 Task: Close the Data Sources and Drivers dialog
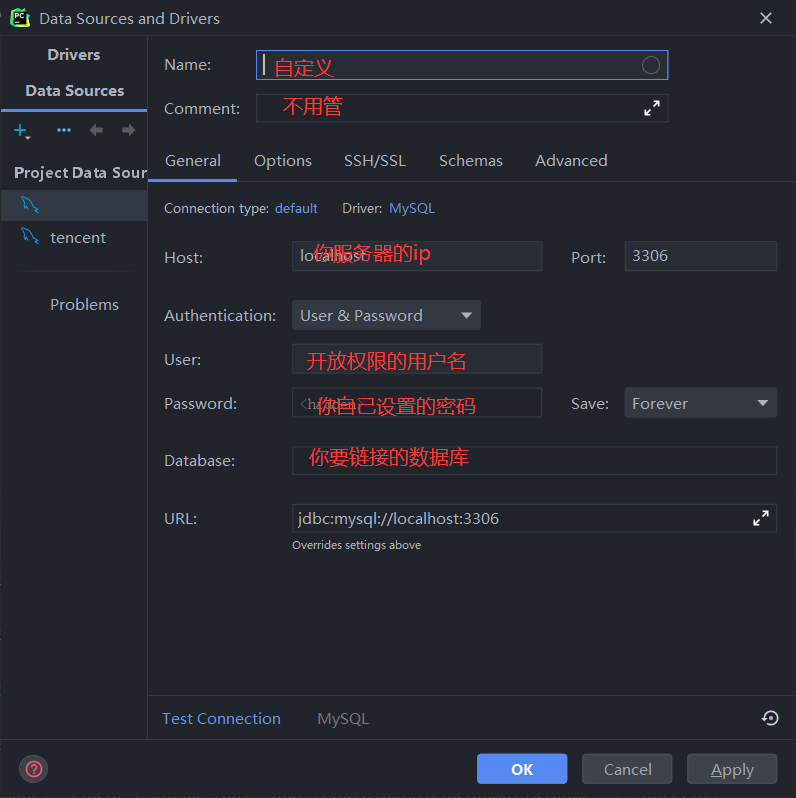click(765, 18)
